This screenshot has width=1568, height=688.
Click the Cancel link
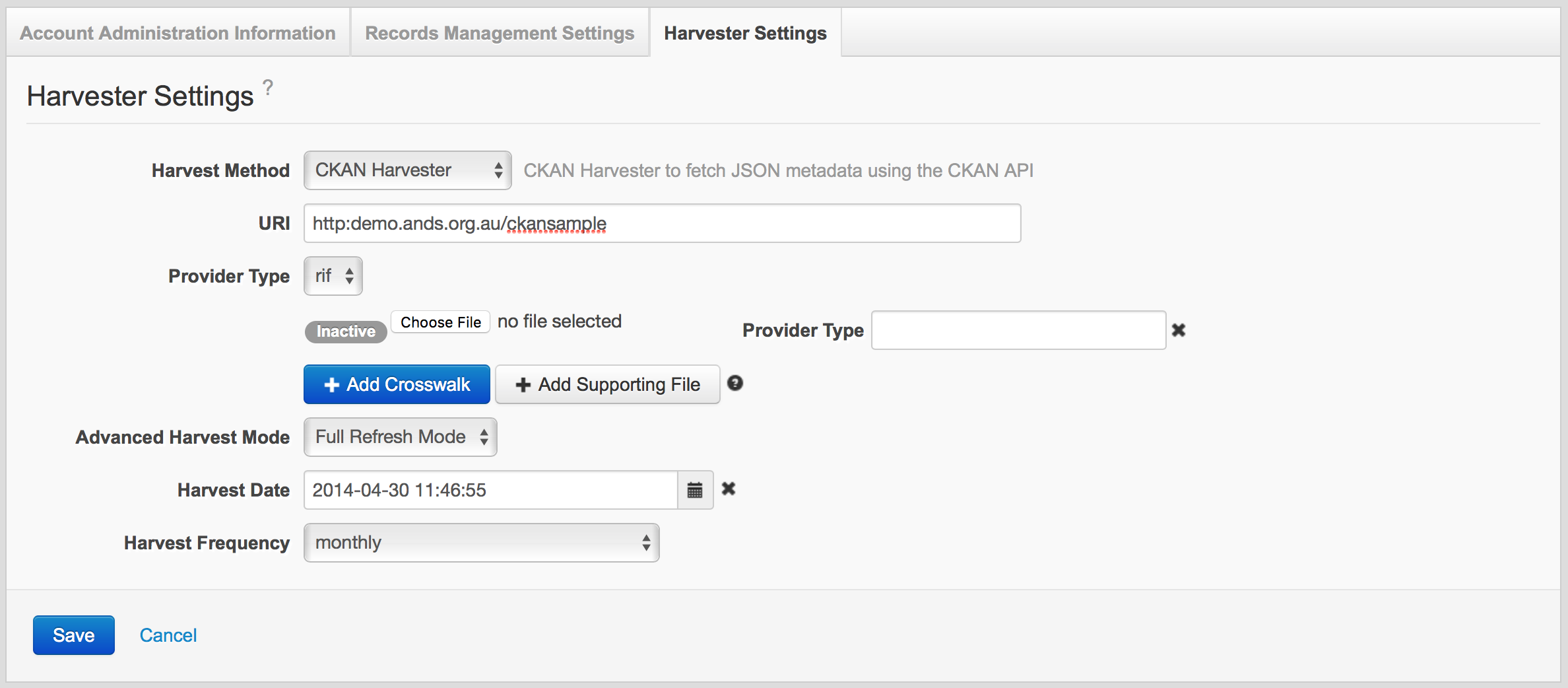pyautogui.click(x=168, y=635)
